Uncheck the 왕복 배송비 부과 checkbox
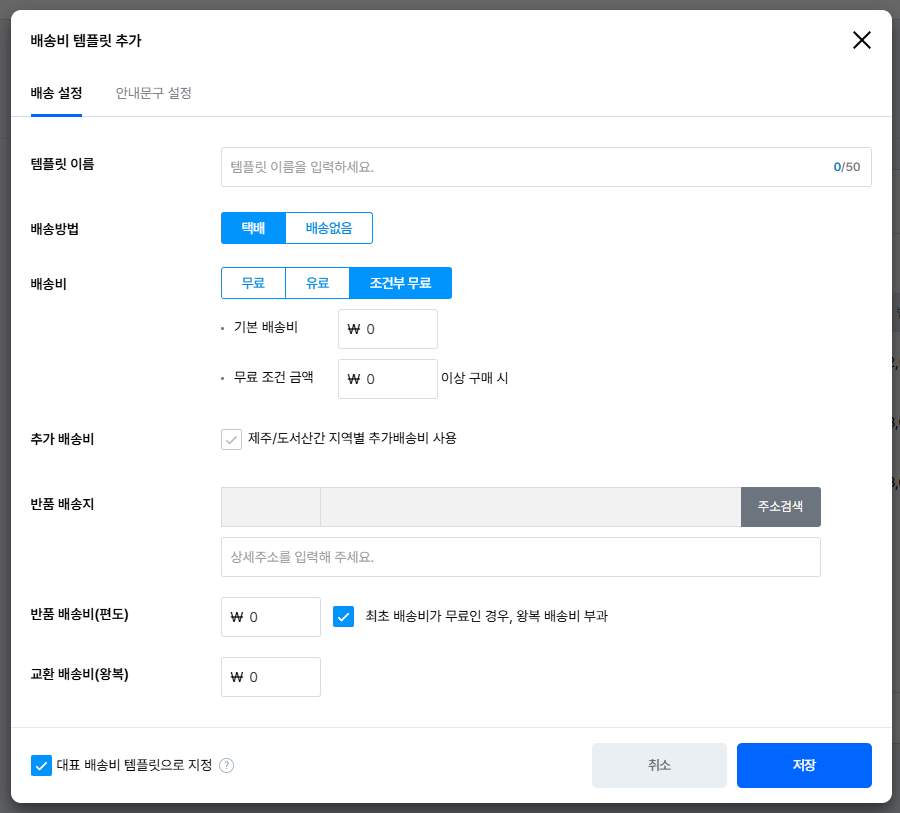The height and width of the screenshot is (813, 900). click(344, 617)
